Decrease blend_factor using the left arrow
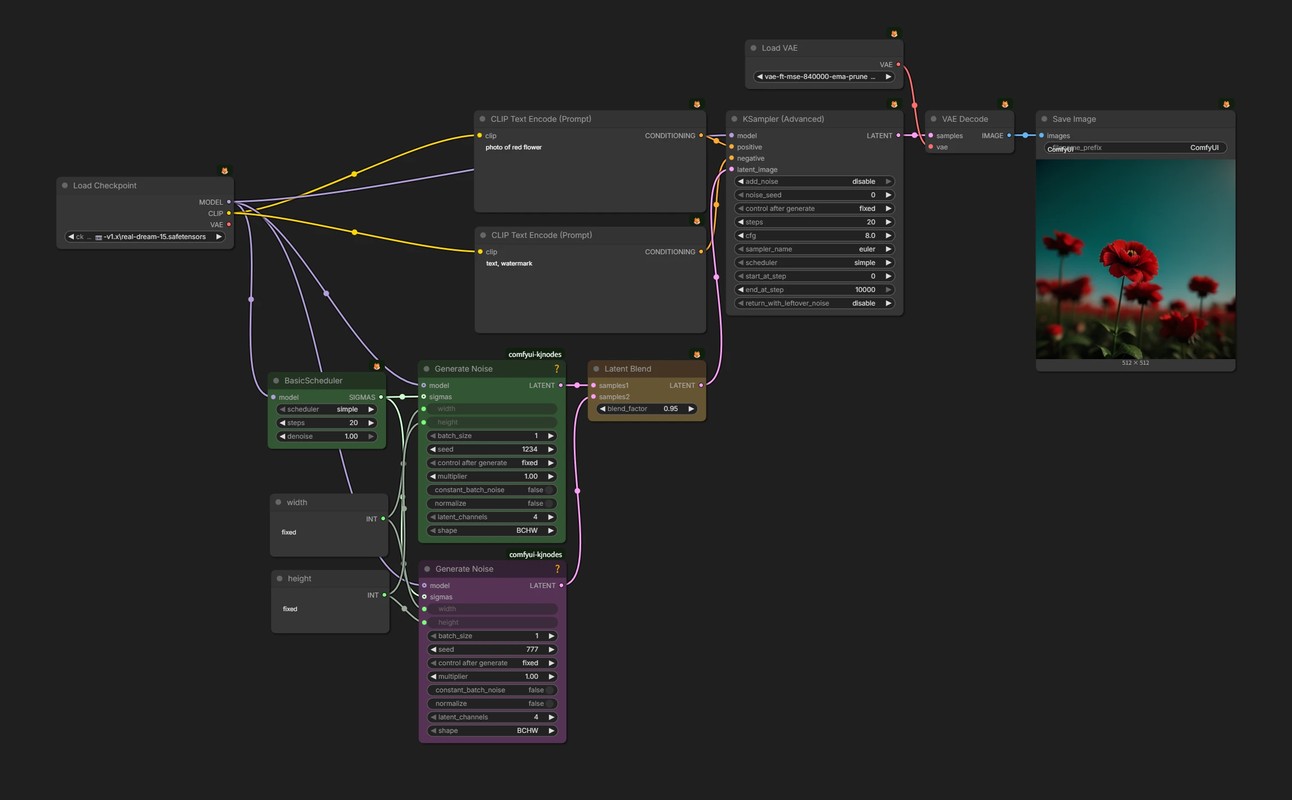Viewport: 1292px width, 800px height. point(603,409)
